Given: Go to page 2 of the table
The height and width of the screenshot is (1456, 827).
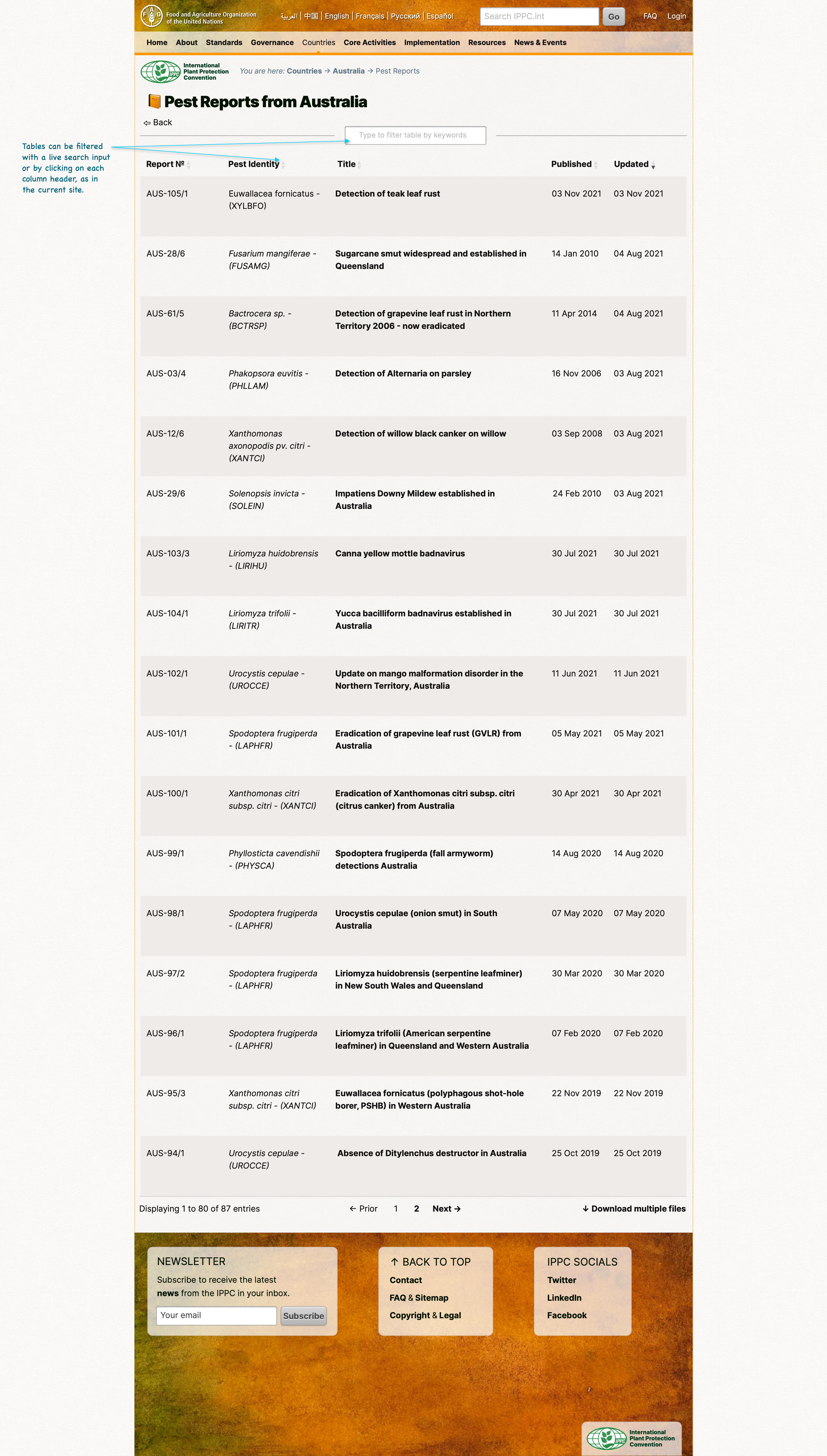Looking at the screenshot, I should click(416, 1209).
